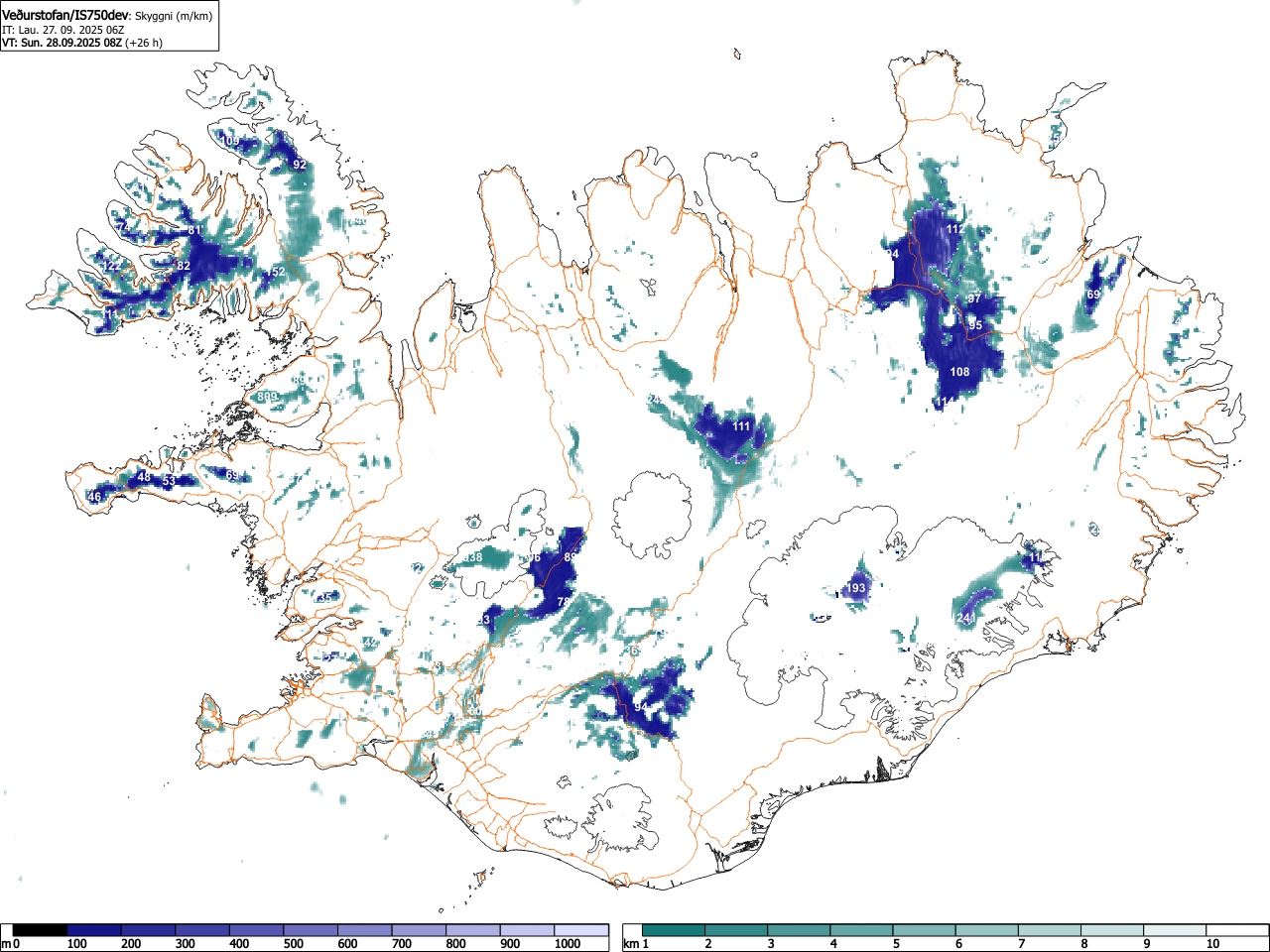Screen dimensions: 1270x952
Task: Click the teal swatch between km 1 and 2
Action: coord(674,930)
